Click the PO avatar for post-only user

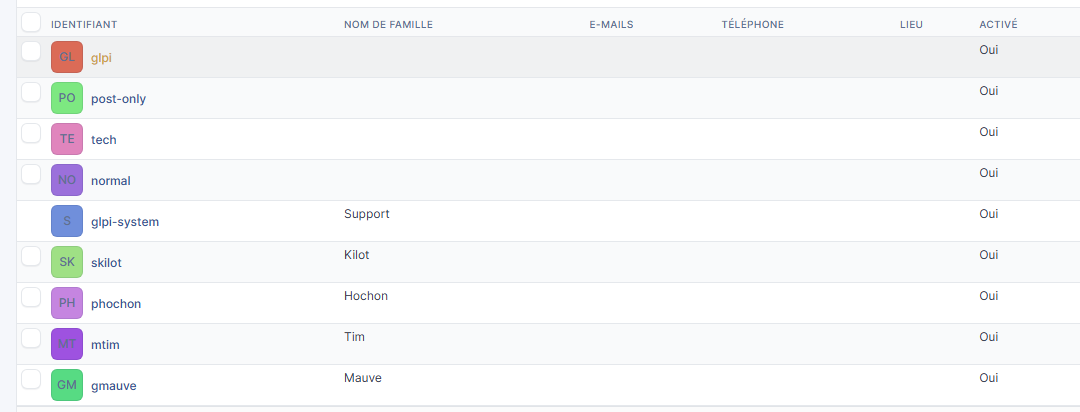coord(67,98)
